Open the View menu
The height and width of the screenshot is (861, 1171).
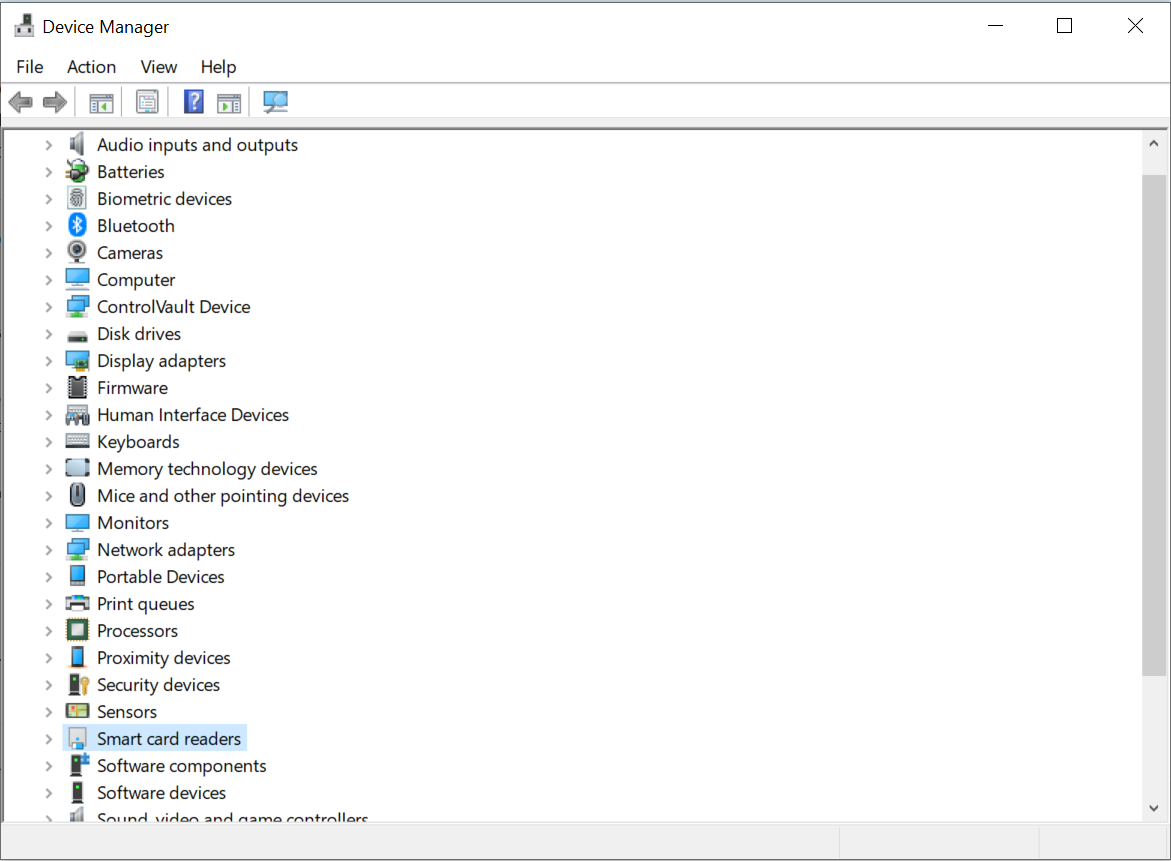click(158, 66)
